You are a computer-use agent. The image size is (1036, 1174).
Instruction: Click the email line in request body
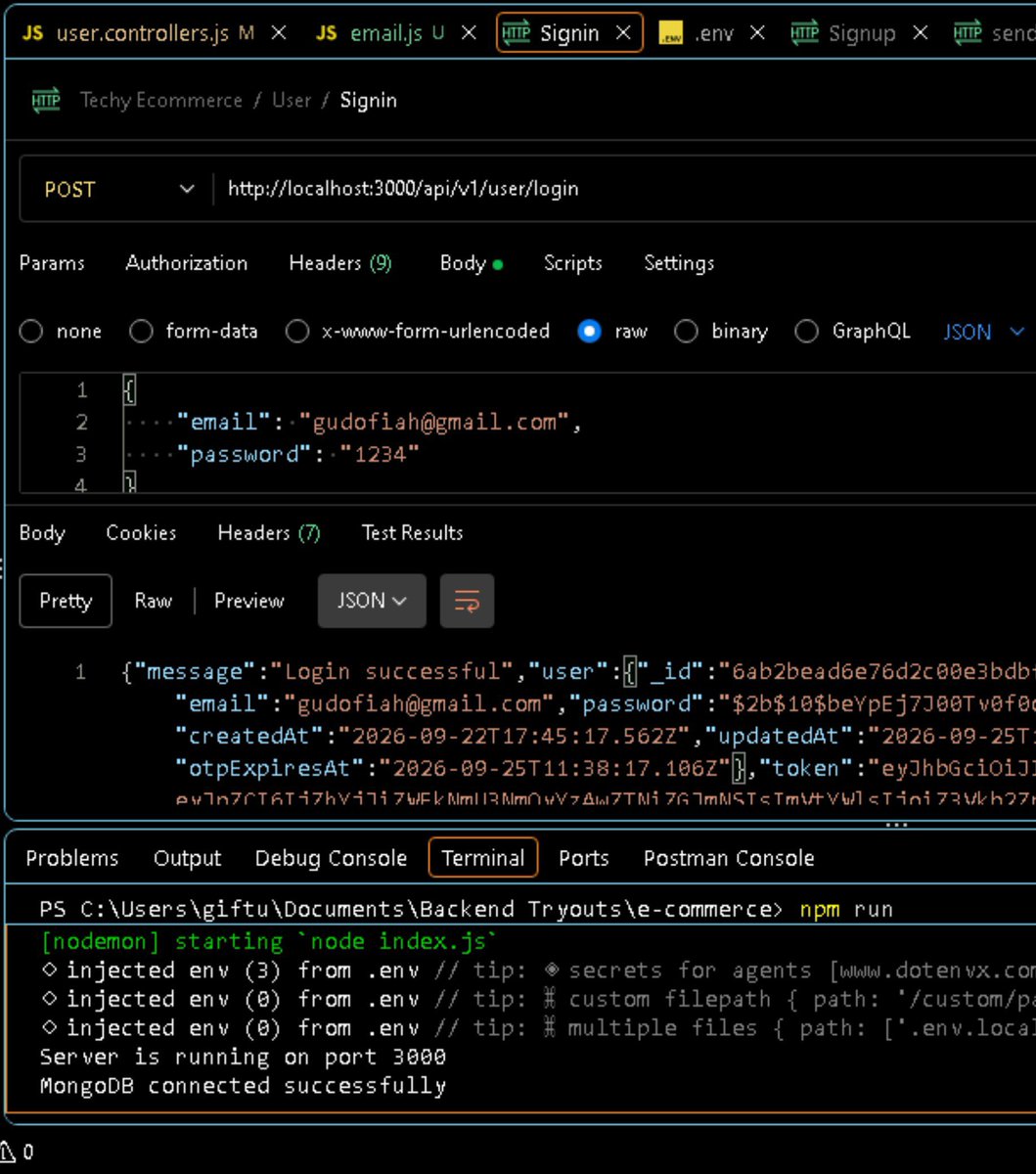click(x=380, y=422)
